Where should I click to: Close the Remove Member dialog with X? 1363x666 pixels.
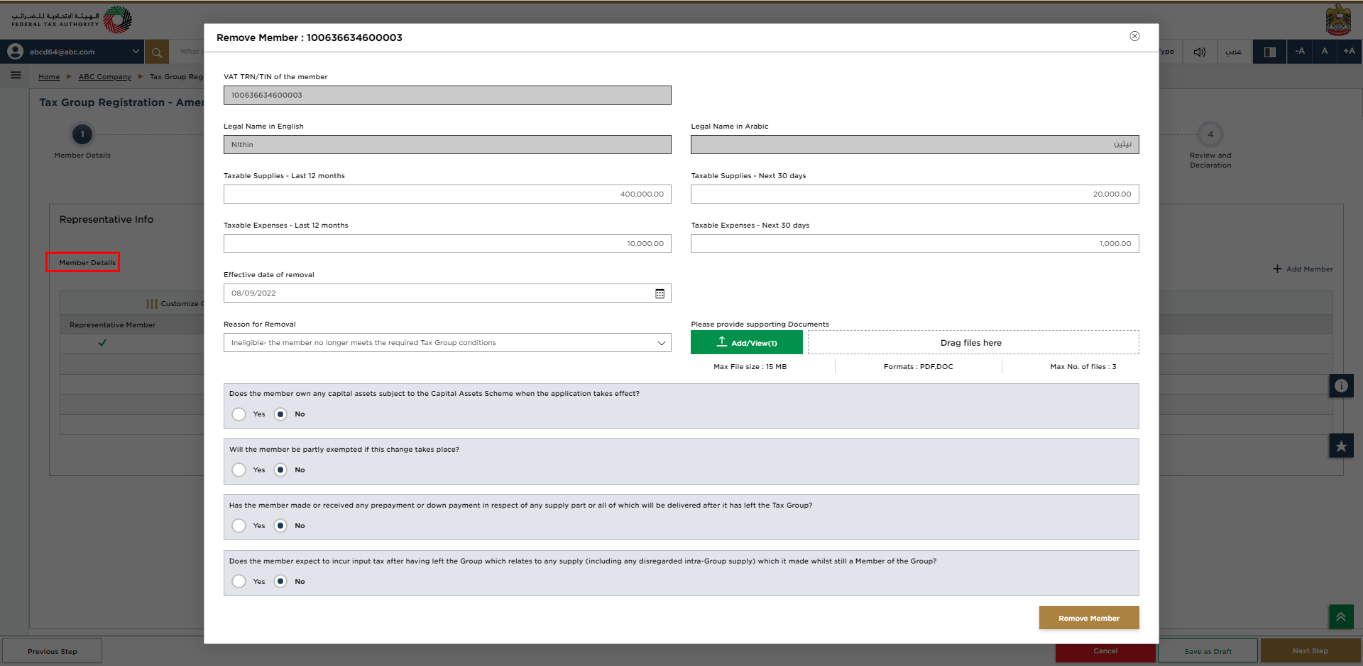(1134, 36)
